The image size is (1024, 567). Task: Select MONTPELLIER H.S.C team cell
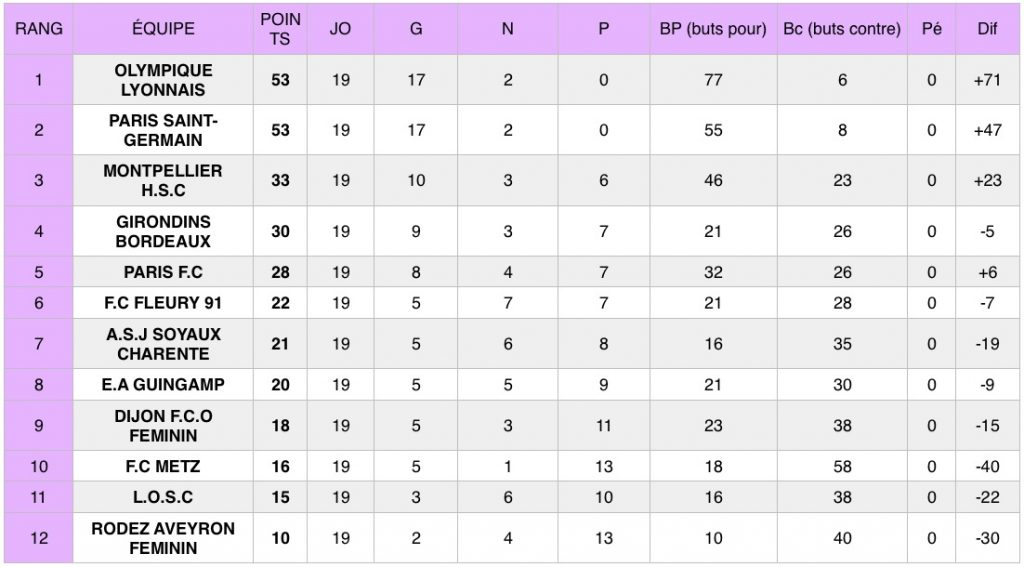click(163, 180)
